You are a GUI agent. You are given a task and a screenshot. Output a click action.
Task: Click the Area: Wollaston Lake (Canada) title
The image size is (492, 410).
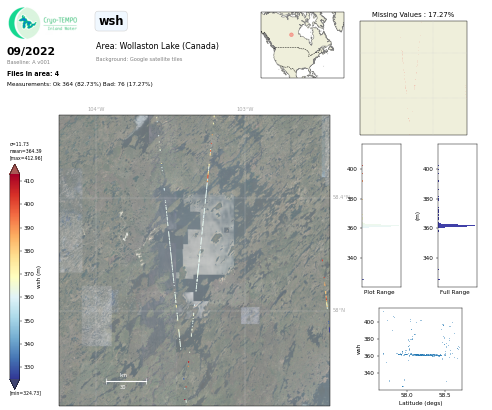pos(157,46)
